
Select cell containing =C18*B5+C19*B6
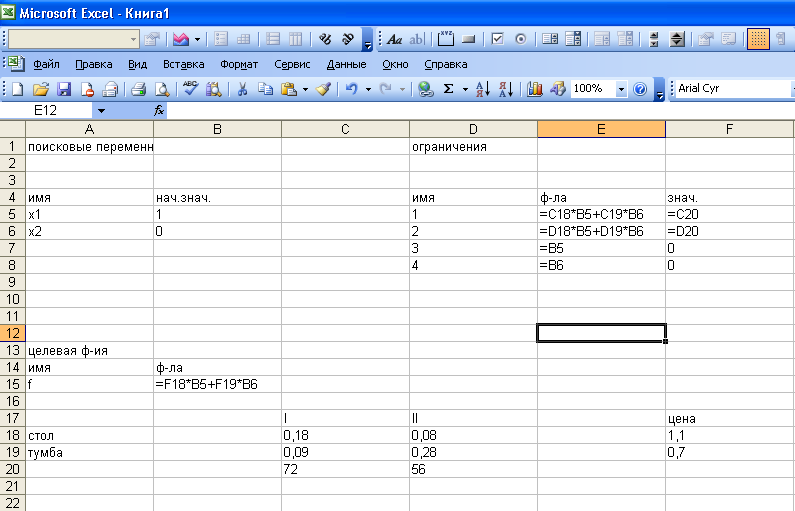tap(601, 214)
